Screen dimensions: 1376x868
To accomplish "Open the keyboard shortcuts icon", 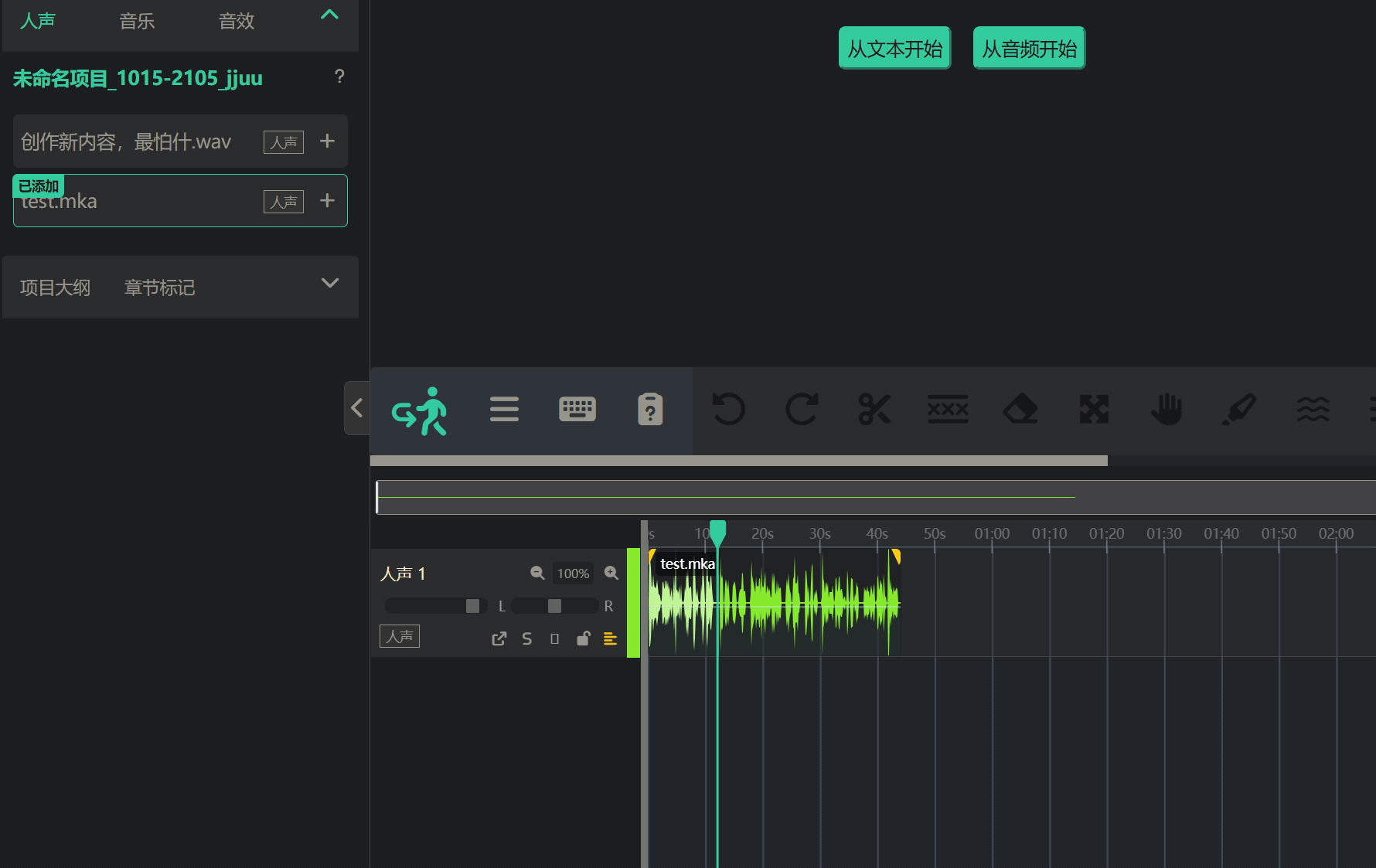I will 577,409.
